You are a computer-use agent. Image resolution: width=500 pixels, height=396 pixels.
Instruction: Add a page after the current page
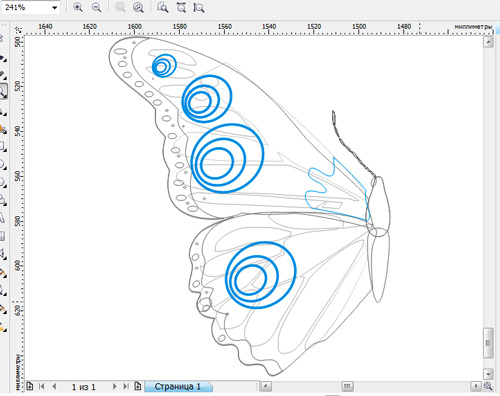(x=137, y=386)
